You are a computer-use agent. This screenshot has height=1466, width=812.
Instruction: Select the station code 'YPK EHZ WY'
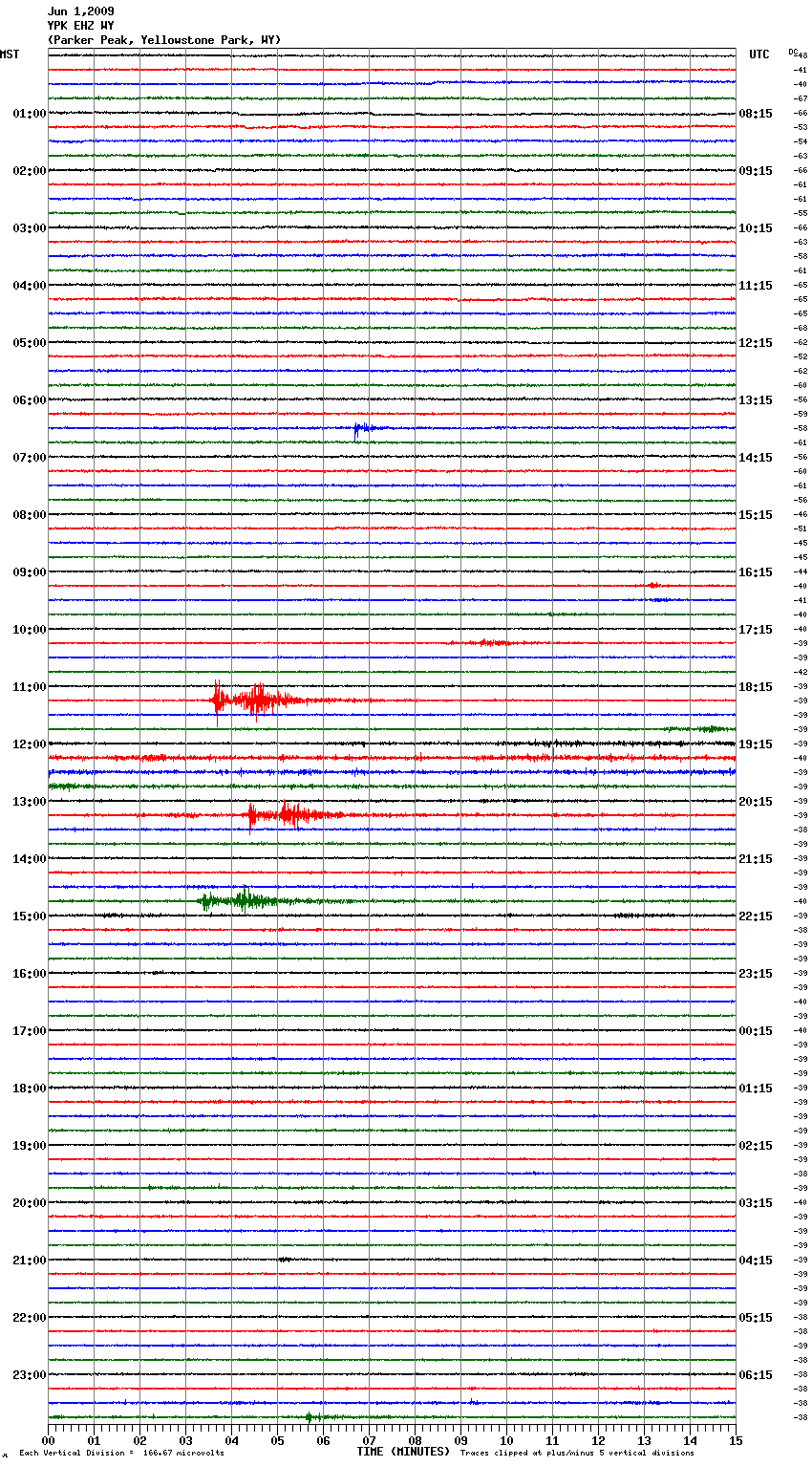pos(80,26)
